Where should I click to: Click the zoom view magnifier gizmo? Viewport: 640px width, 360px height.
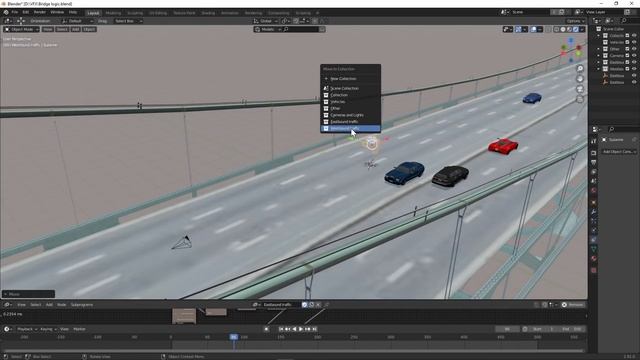(x=580, y=69)
